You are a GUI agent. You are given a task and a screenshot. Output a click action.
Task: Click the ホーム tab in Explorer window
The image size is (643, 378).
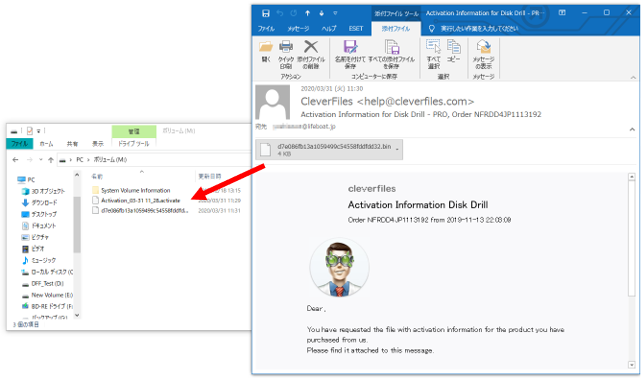[x=46, y=143]
